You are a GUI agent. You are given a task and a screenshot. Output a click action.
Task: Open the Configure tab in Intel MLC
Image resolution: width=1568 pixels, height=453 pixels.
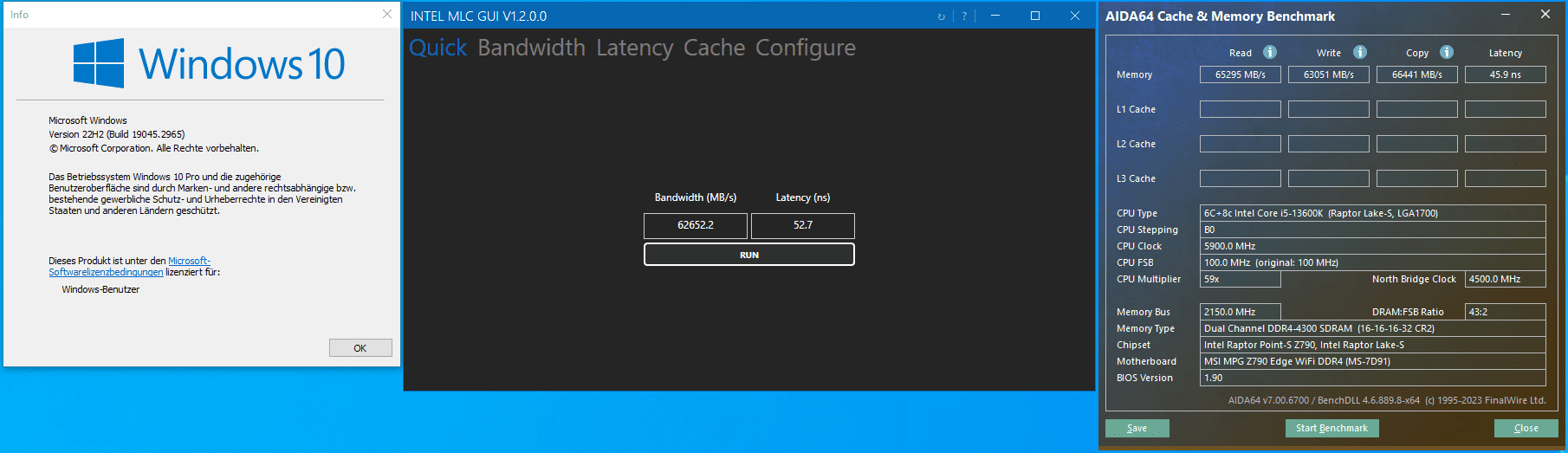pyautogui.click(x=805, y=48)
